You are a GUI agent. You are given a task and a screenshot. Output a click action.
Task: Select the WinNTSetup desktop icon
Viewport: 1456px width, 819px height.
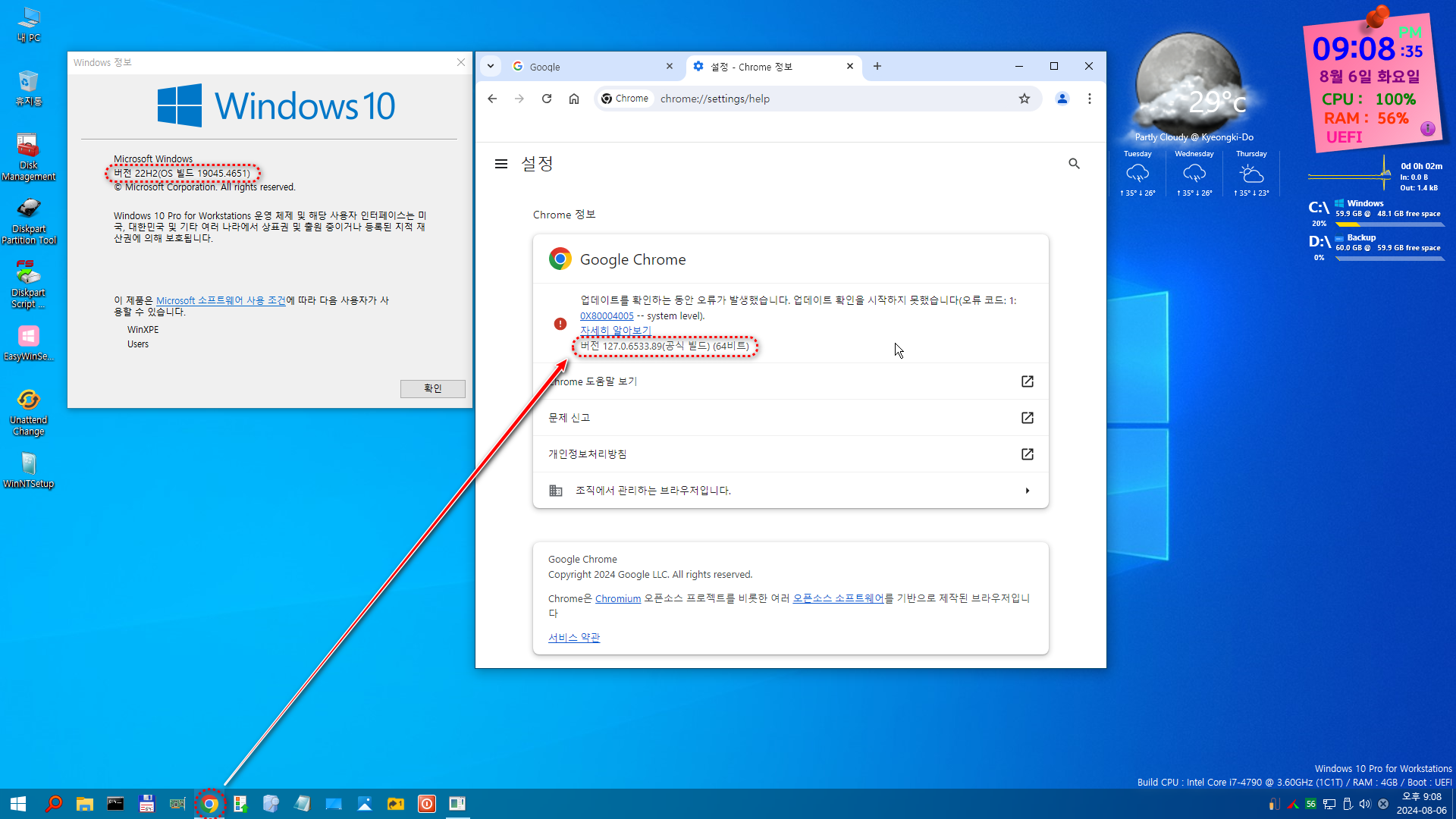29,471
